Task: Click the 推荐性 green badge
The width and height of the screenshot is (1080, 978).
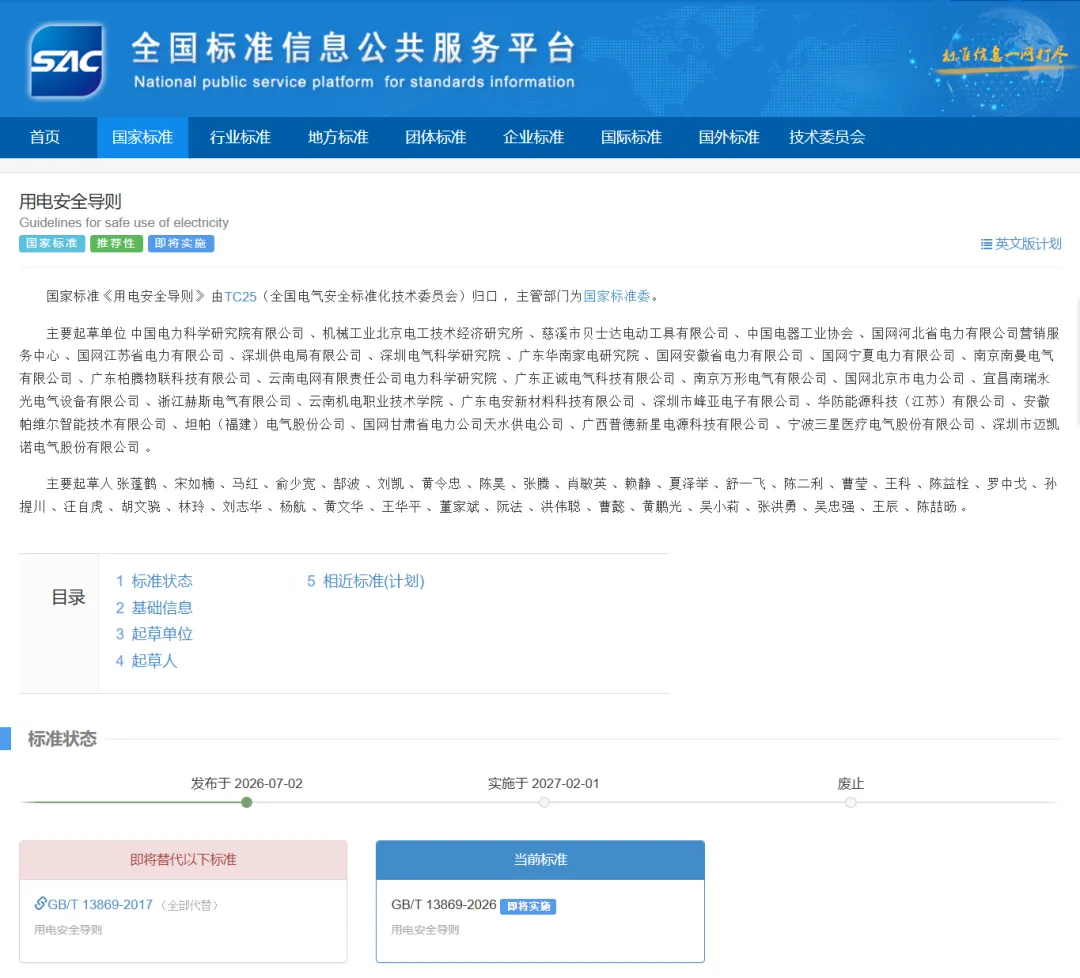Action: pyautogui.click(x=116, y=243)
